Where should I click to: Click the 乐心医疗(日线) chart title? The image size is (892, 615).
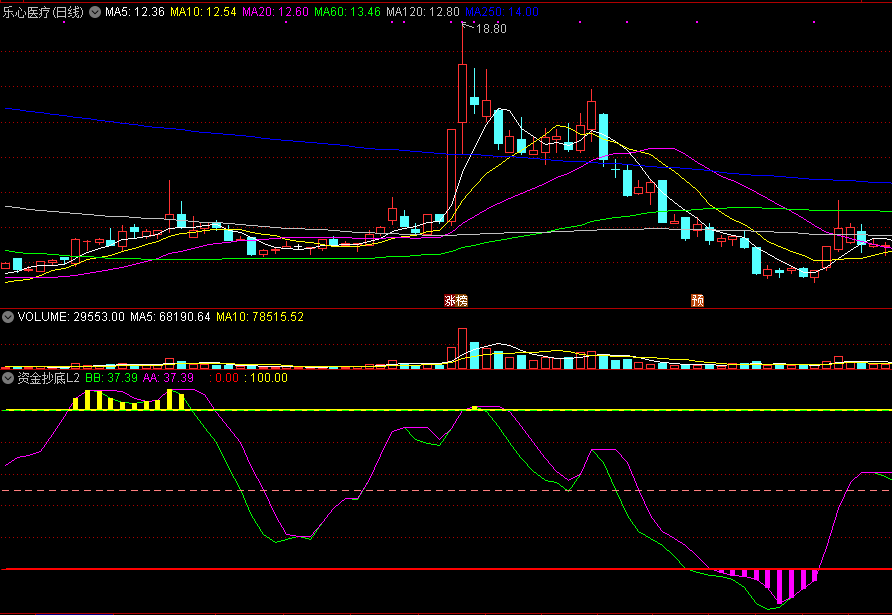43,12
